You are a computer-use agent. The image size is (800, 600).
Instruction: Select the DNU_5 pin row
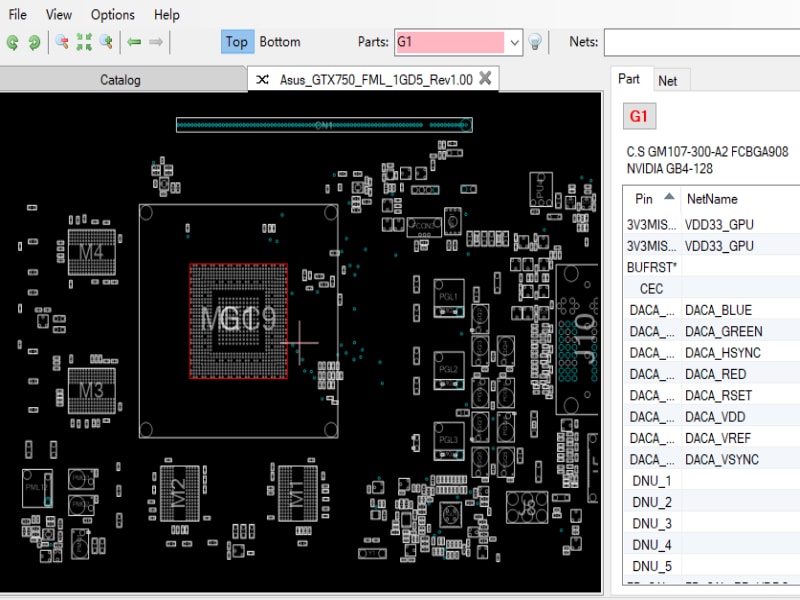(x=711, y=567)
